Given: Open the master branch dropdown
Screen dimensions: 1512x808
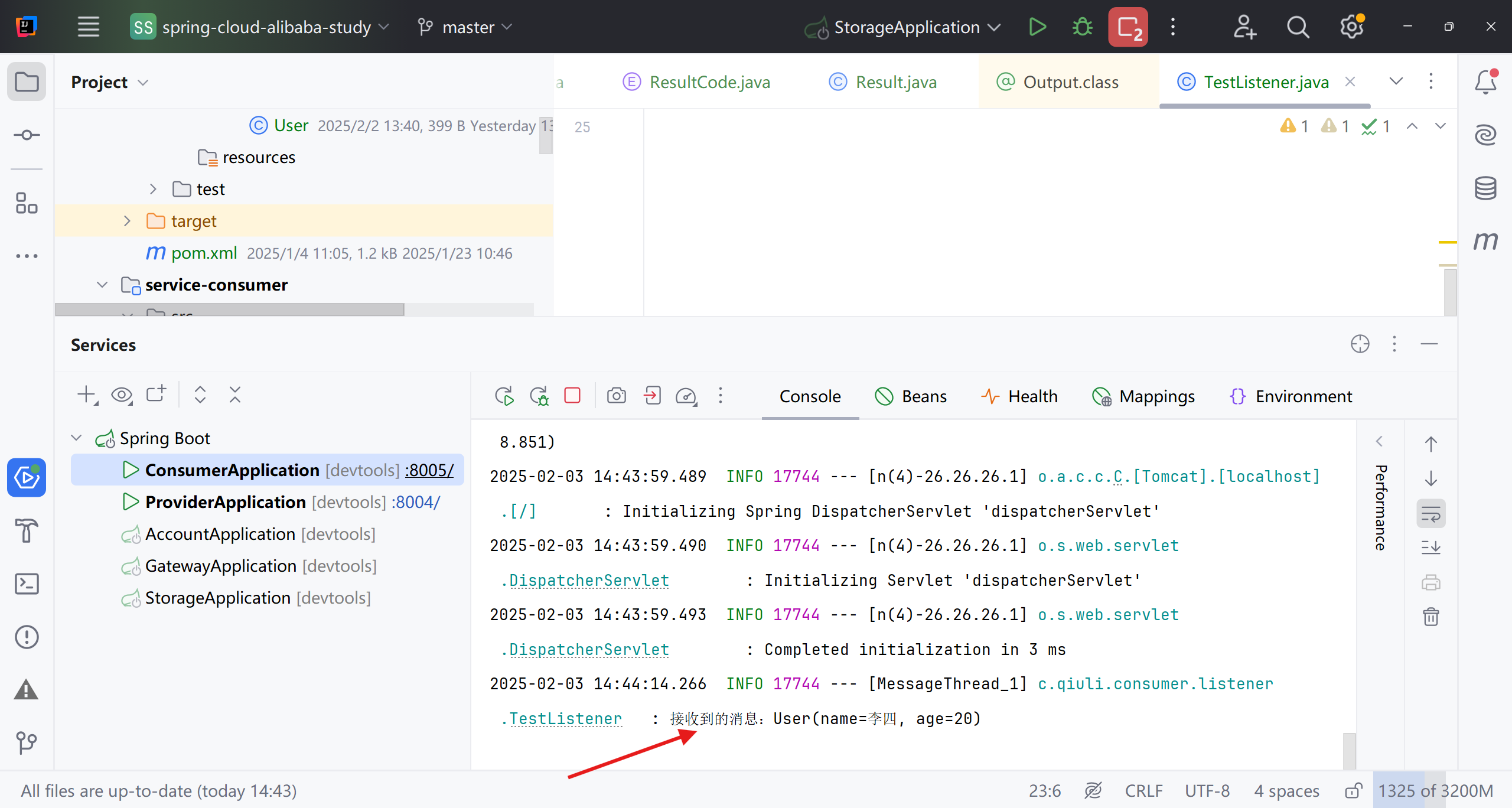Looking at the screenshot, I should [465, 27].
